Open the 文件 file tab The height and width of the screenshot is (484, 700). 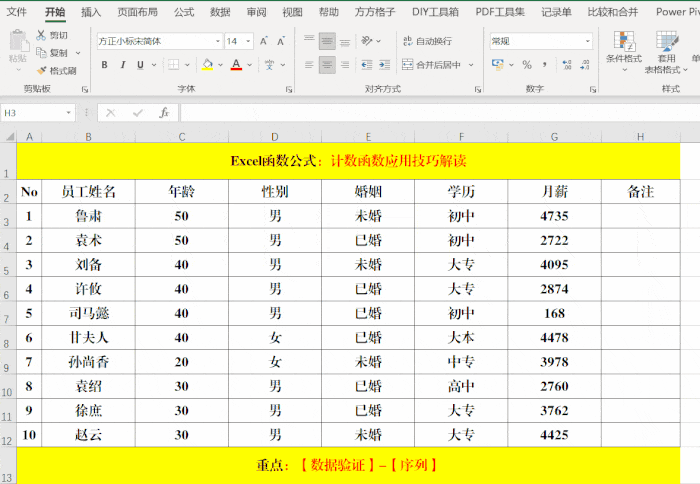coord(17,12)
